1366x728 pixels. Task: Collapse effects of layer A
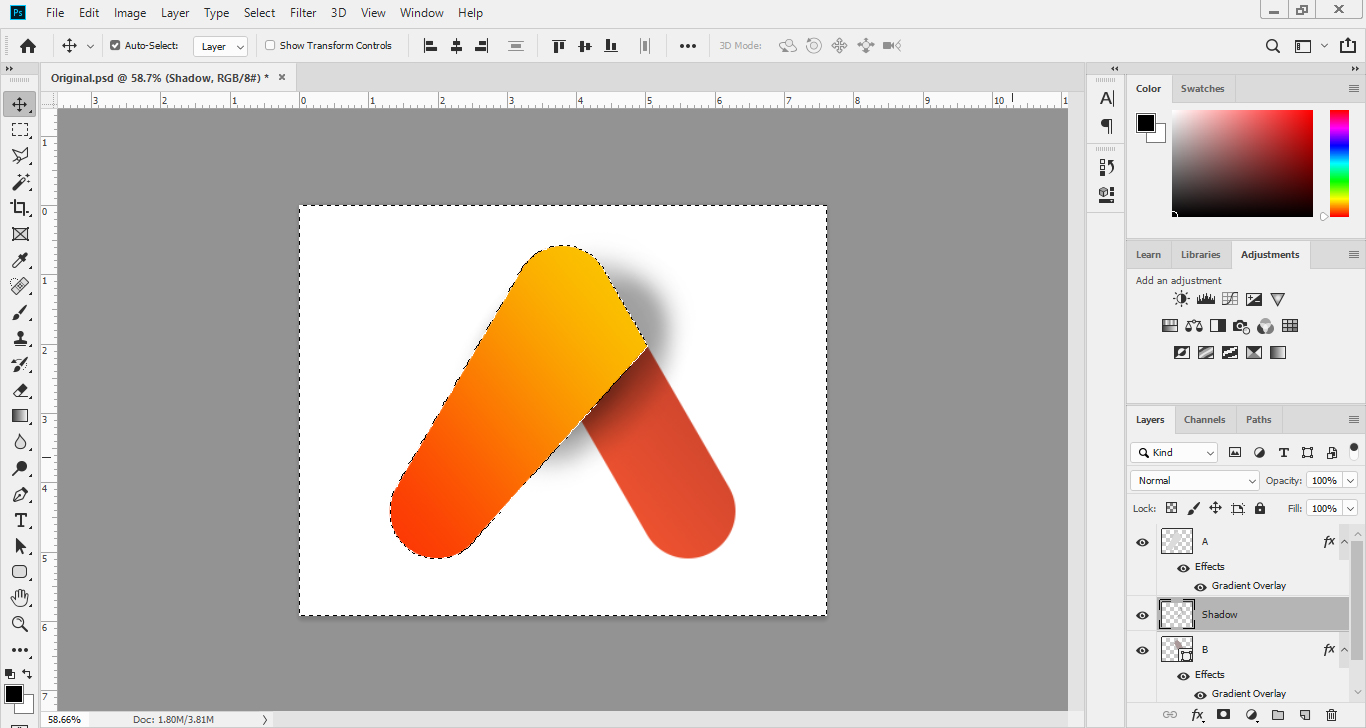1344,541
